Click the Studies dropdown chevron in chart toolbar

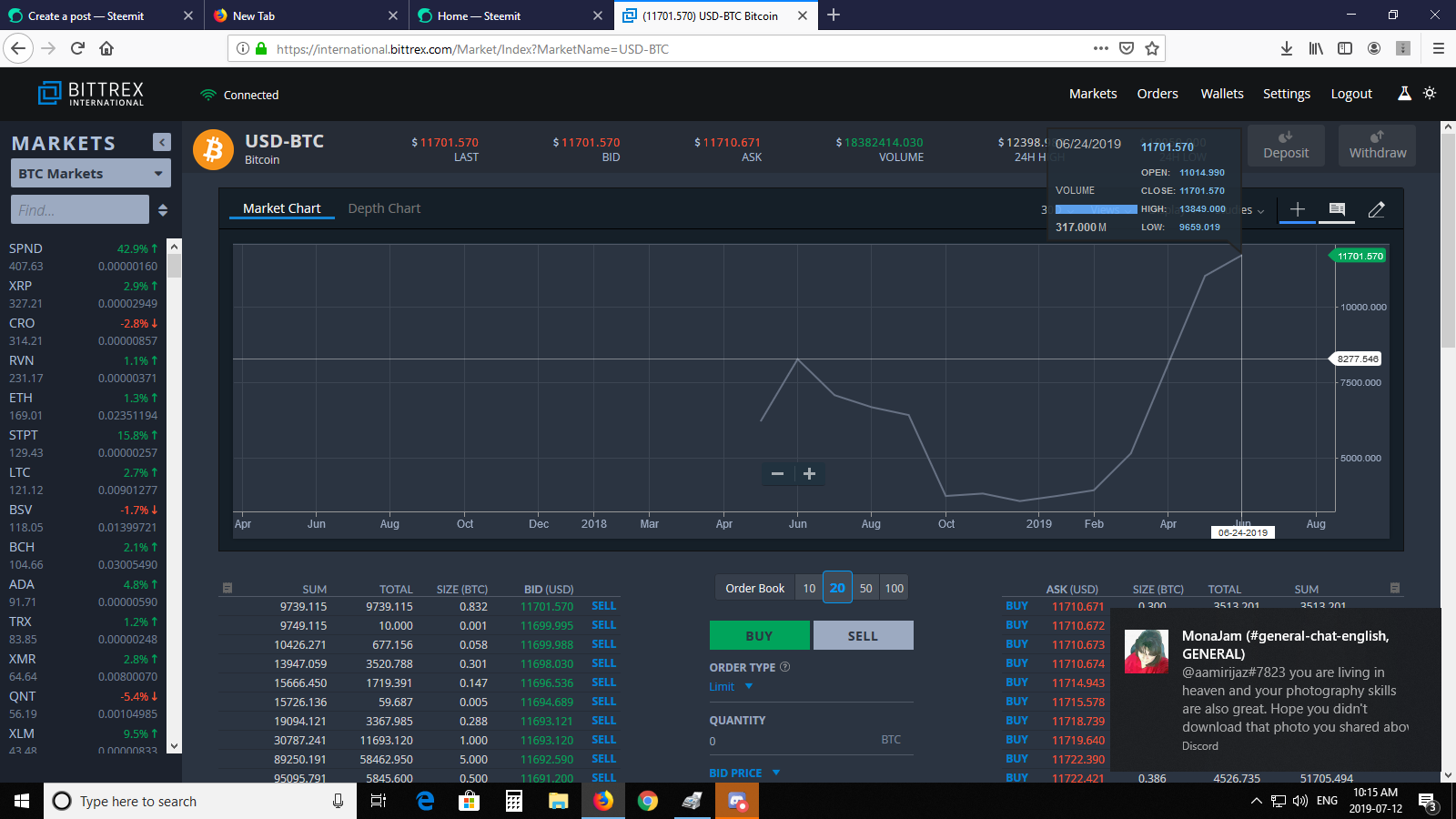coord(1260,211)
